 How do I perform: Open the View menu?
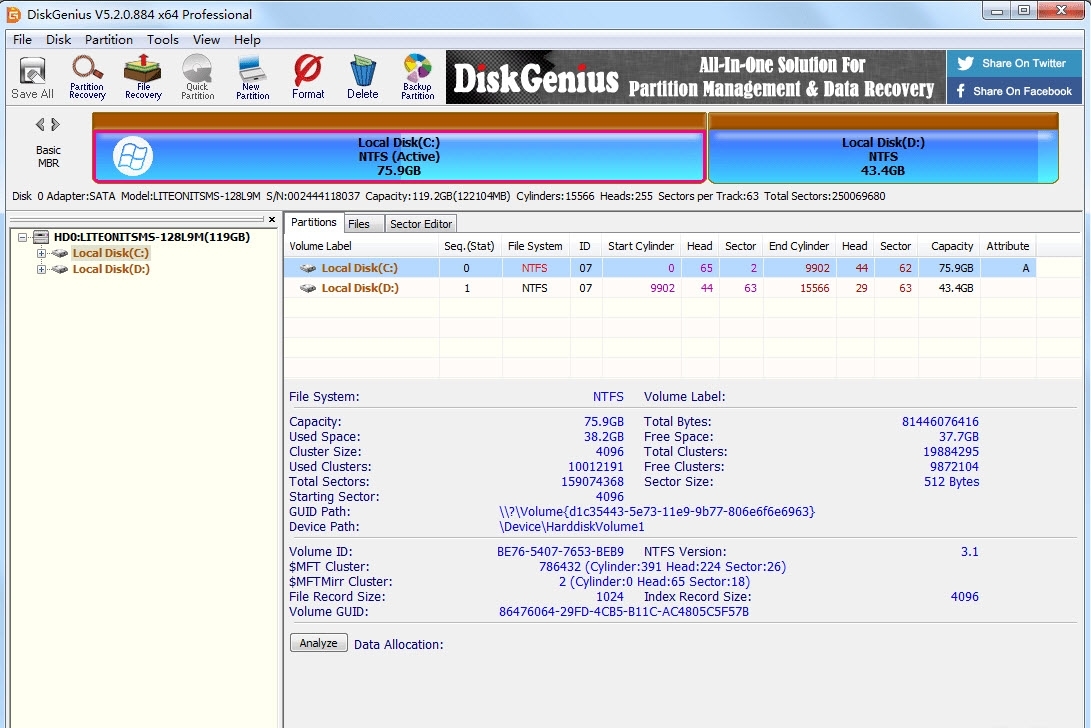206,40
